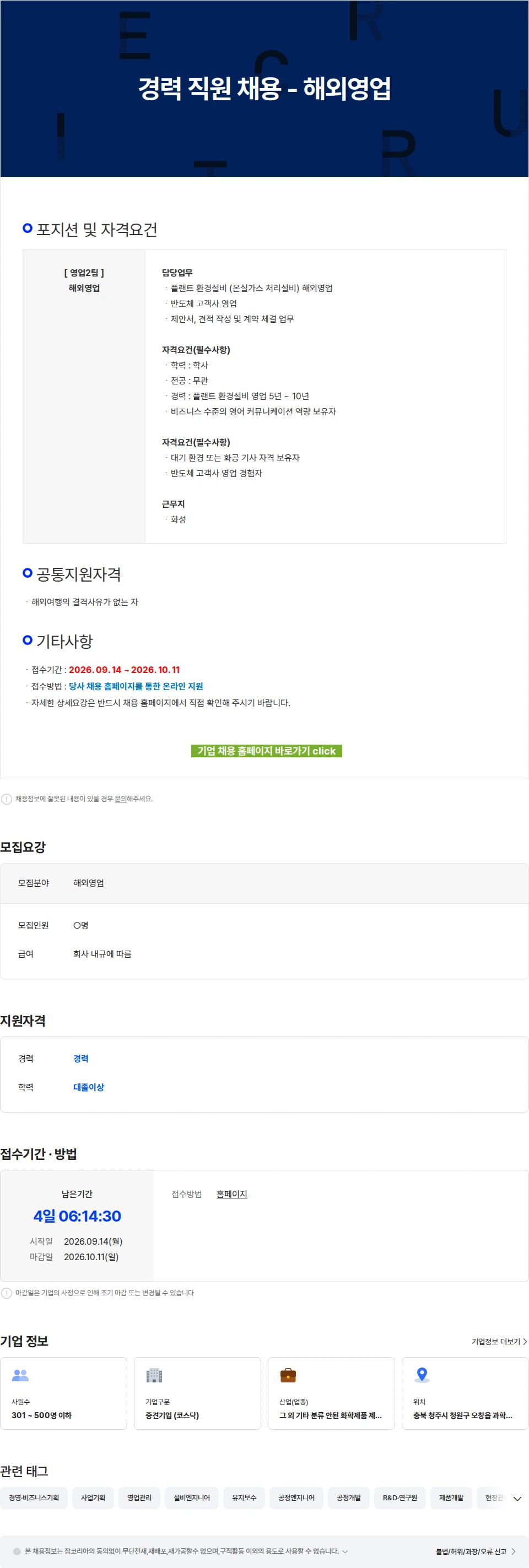Image resolution: width=529 pixels, height=1568 pixels.
Task: Expand the copyright notice dropdown arrow
Action: 345,1551
